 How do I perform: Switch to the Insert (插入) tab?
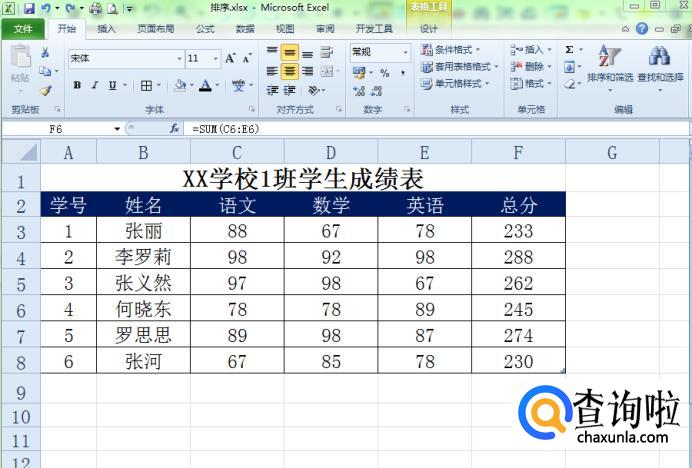[x=106, y=29]
